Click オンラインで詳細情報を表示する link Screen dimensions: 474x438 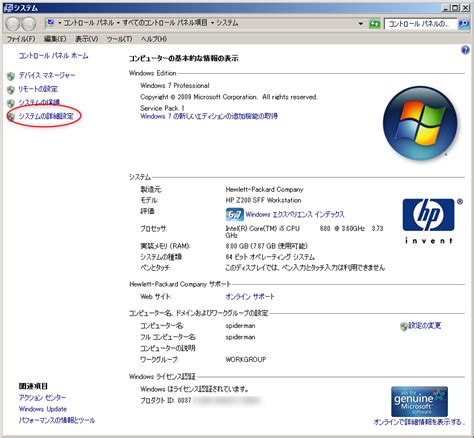(419, 422)
